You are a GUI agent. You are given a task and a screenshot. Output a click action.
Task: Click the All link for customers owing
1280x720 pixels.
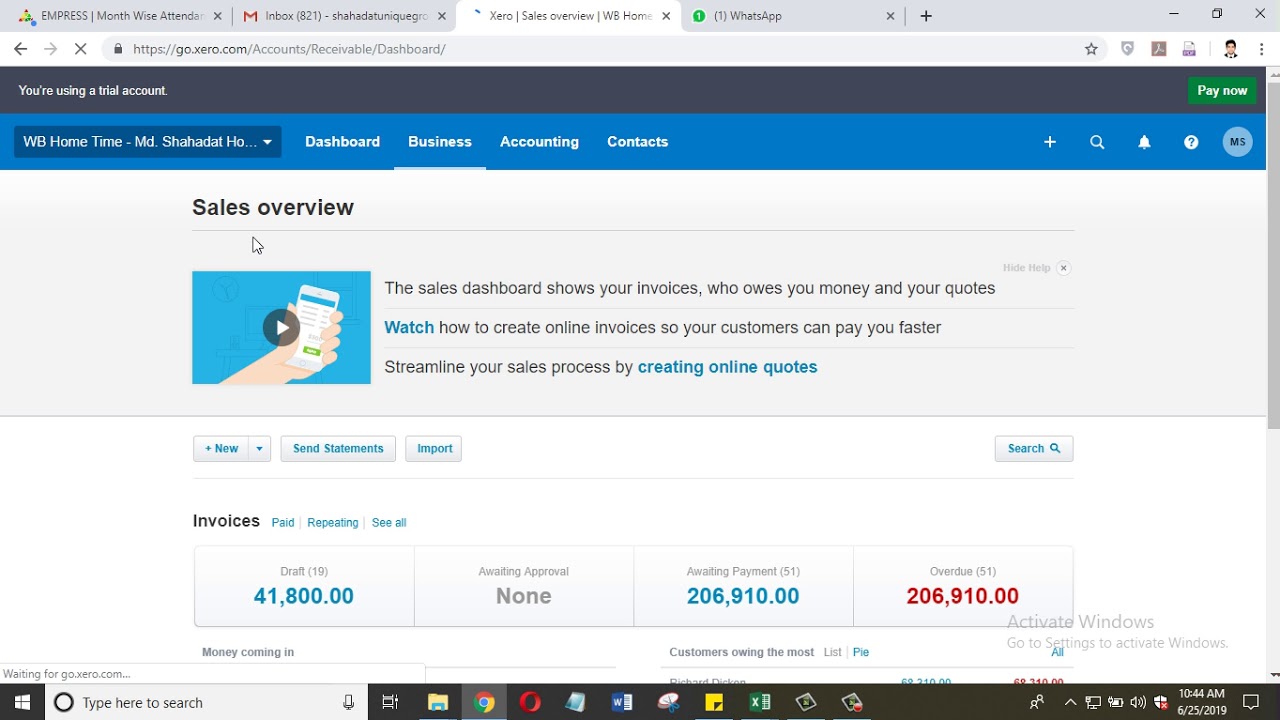1057,652
